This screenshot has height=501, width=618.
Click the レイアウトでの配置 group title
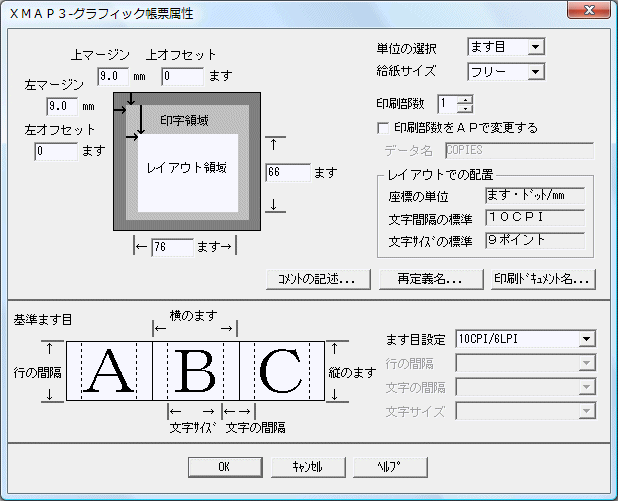pos(440,175)
